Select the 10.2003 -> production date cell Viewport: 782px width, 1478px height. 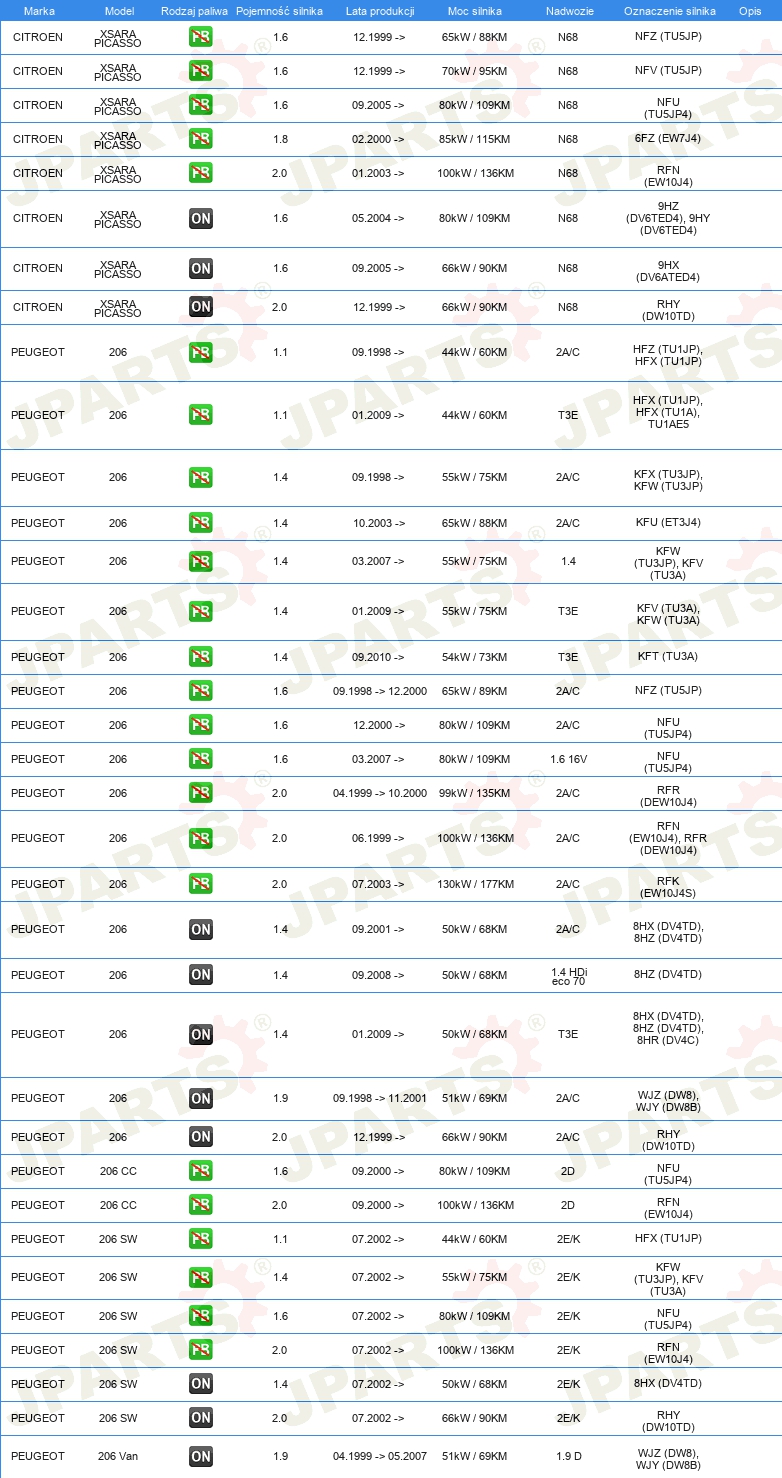(x=378, y=523)
